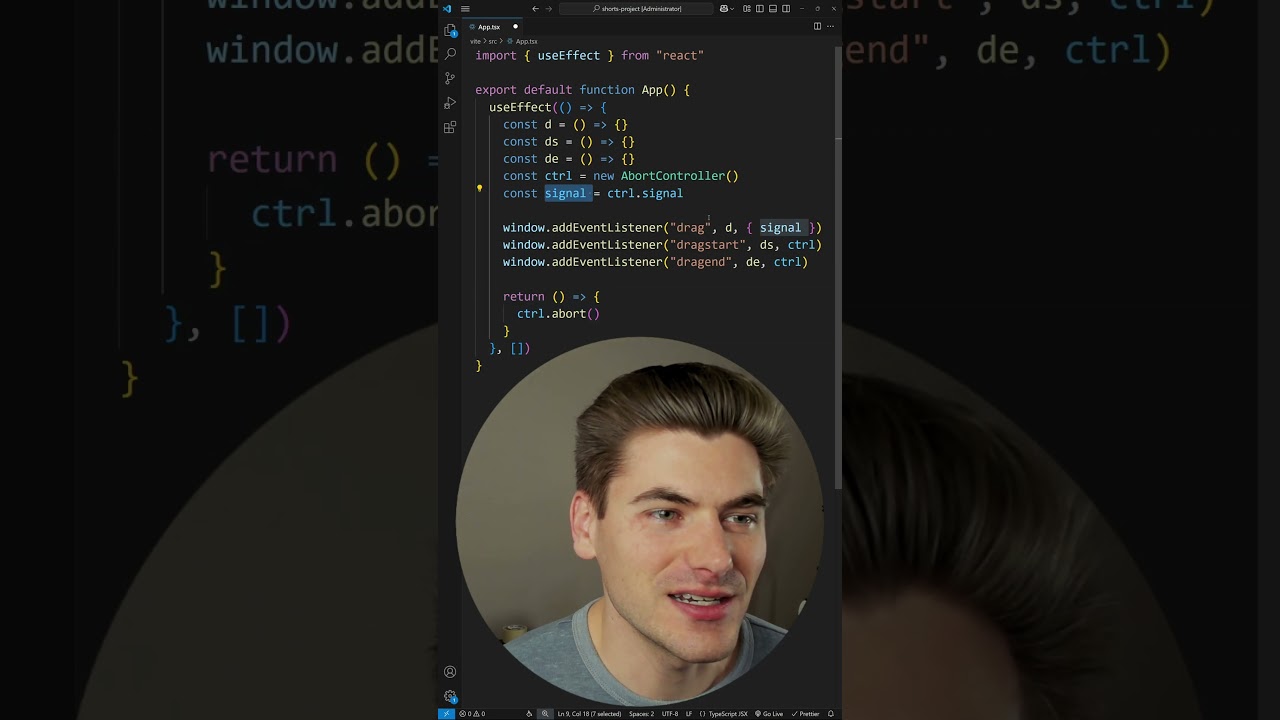Open the Explorer view in activity bar

coord(450,30)
